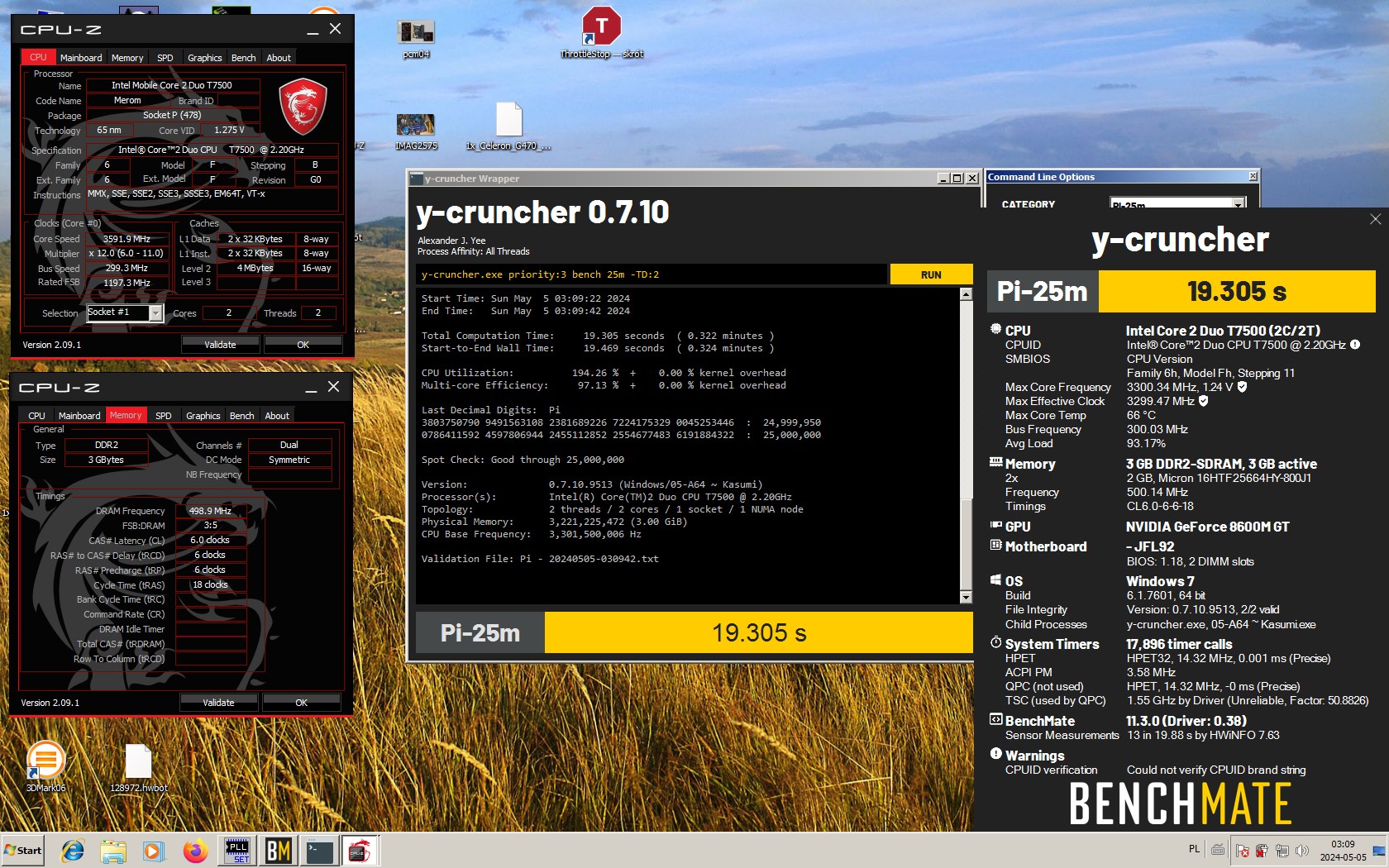Click the y-cruncher command line field
Screen dimensions: 1389x868
pyautogui.click(x=652, y=274)
